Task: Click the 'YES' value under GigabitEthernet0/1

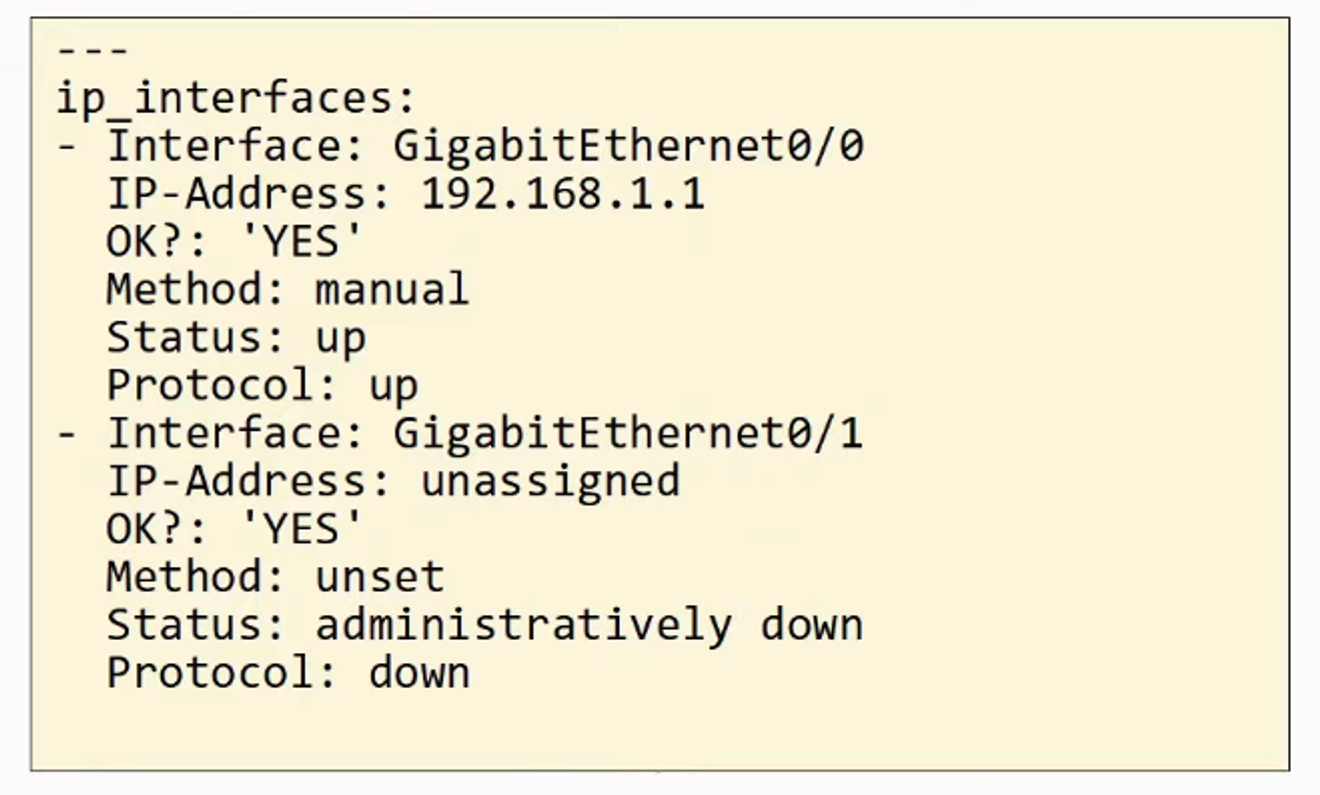Action: (302, 530)
